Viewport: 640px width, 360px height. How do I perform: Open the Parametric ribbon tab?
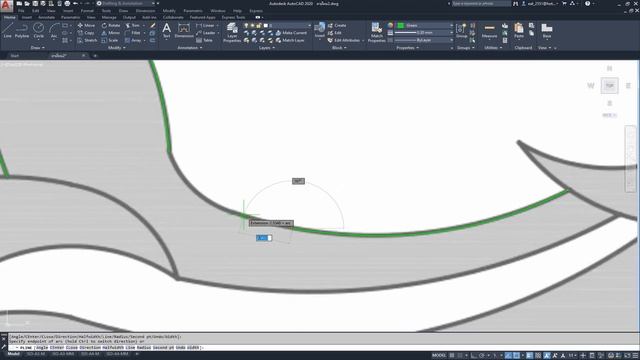70,18
